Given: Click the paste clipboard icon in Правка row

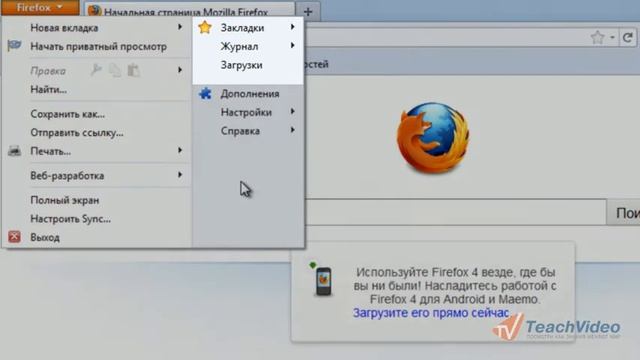Looking at the screenshot, I should point(133,70).
